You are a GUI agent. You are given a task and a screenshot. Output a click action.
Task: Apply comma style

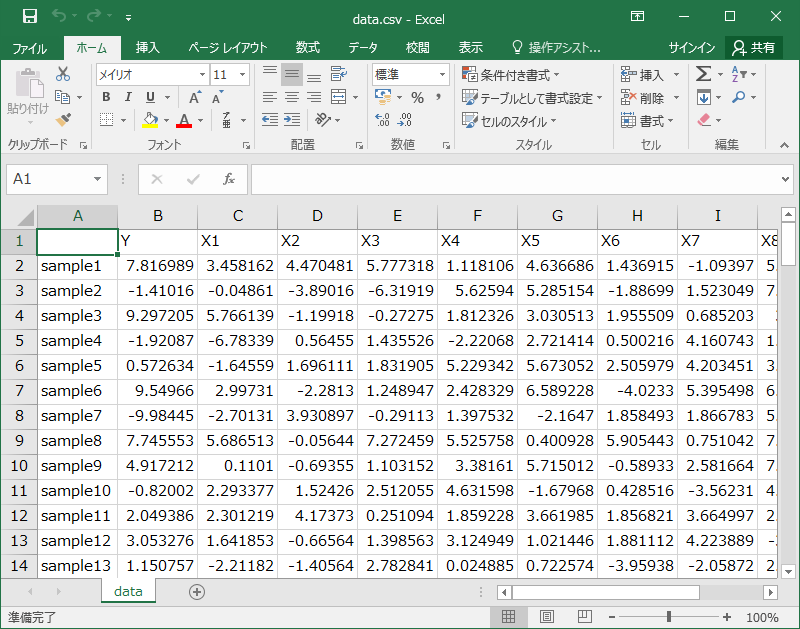click(x=439, y=97)
